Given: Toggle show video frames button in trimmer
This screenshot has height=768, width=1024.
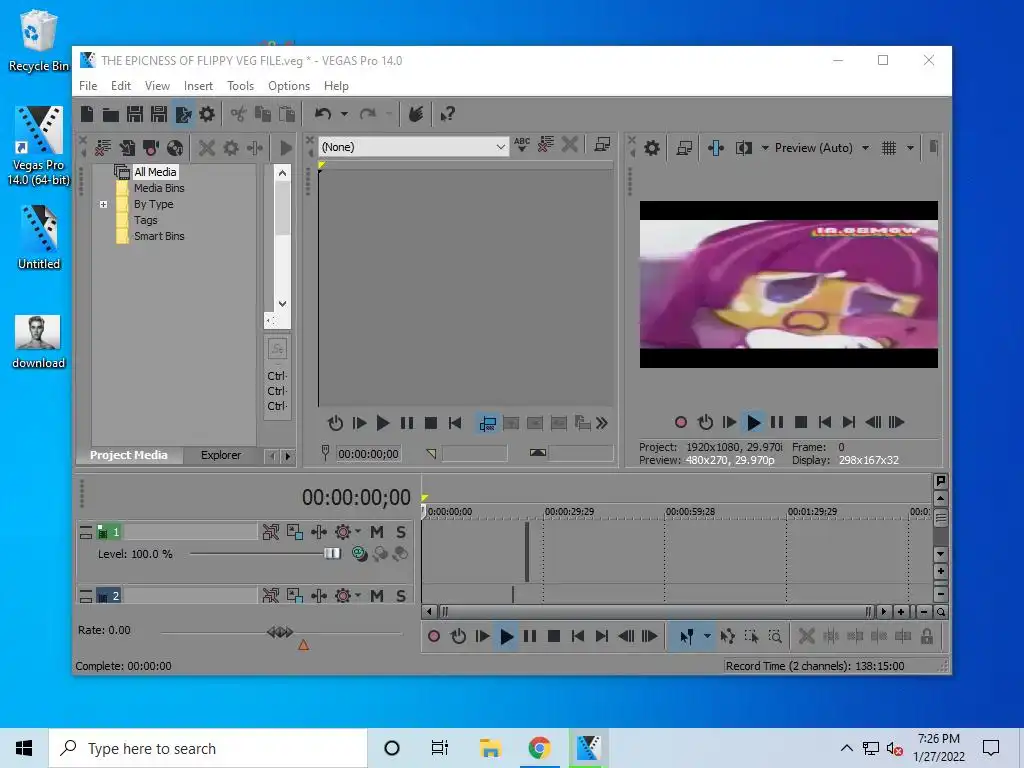Looking at the screenshot, I should click(487, 424).
